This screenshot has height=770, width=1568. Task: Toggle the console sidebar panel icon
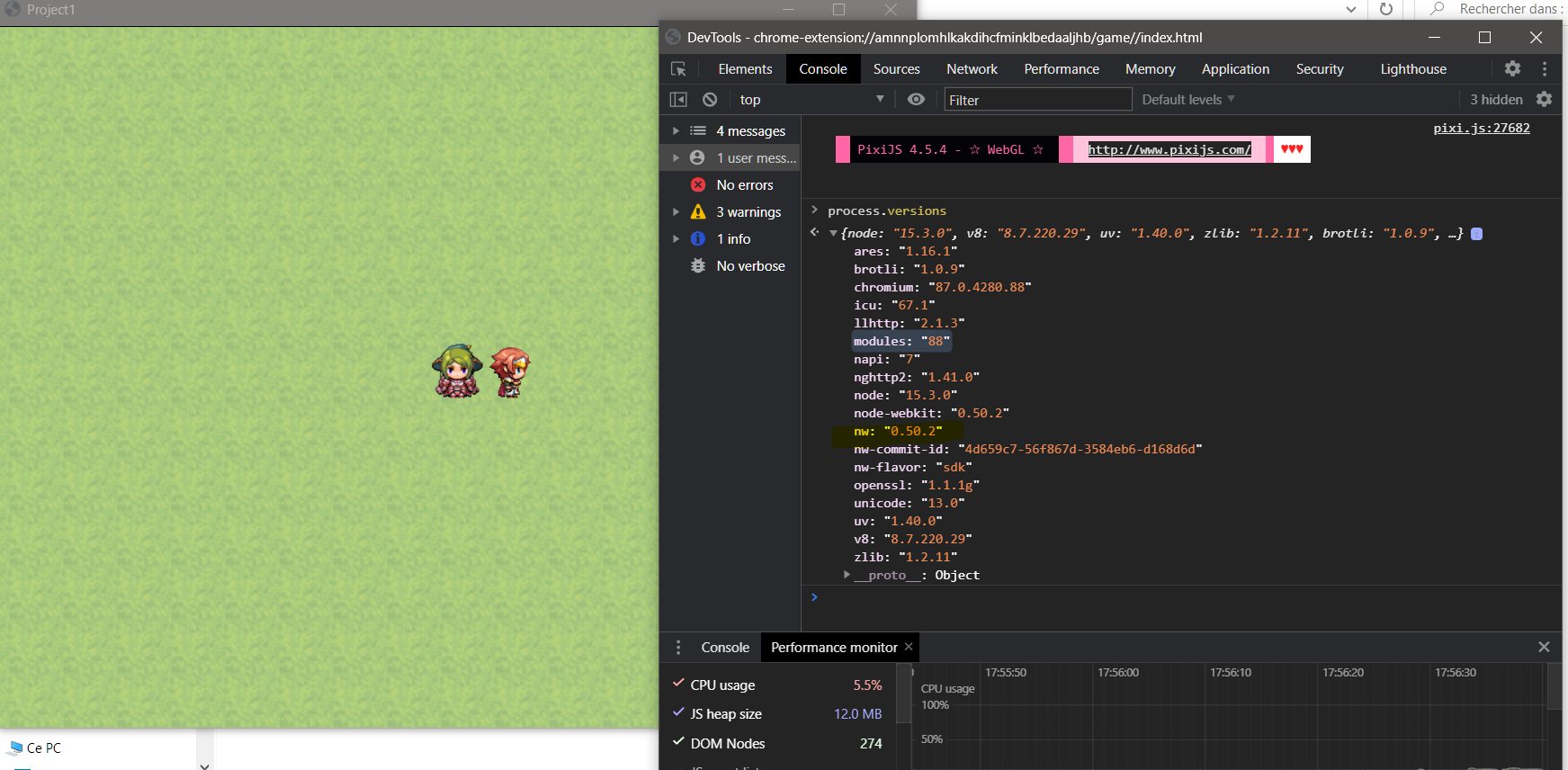pyautogui.click(x=678, y=100)
